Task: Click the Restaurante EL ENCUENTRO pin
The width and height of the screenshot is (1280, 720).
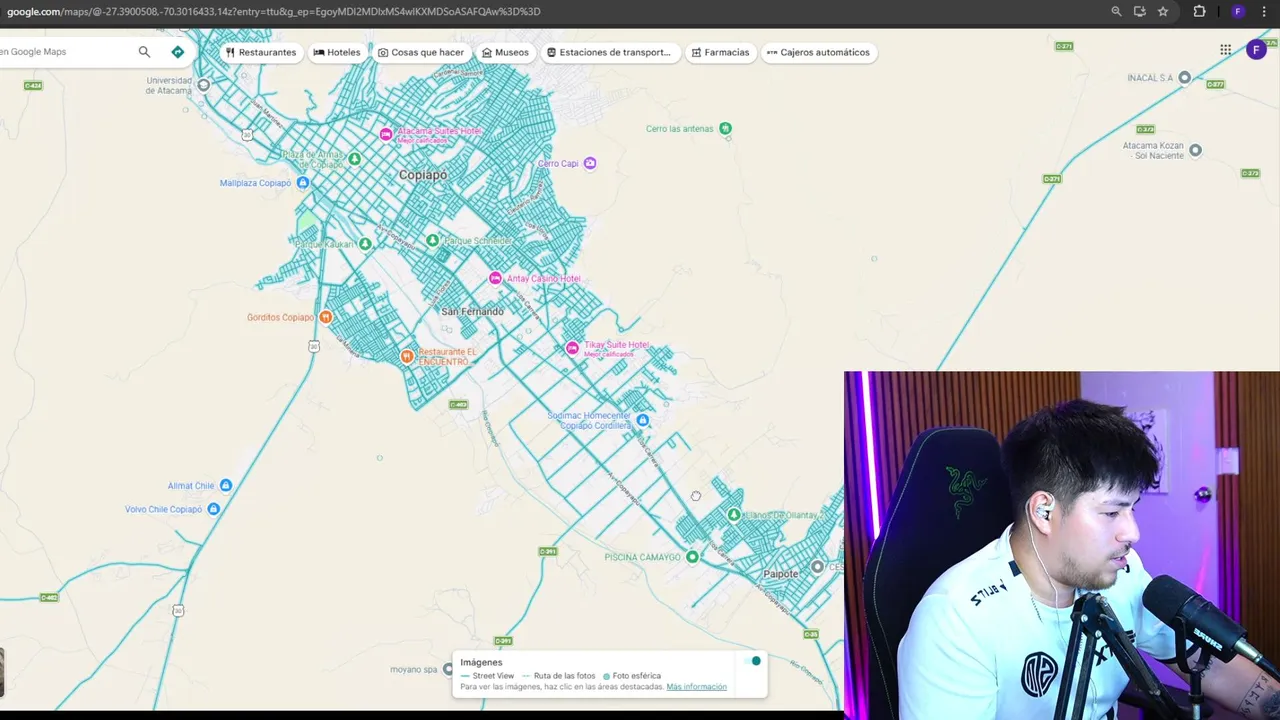Action: click(407, 356)
